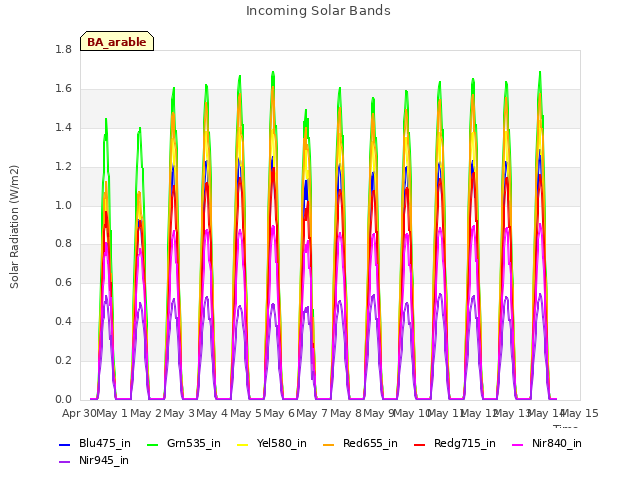
Task: Click the purple Nir945_in legend swatch
Action: 64,462
